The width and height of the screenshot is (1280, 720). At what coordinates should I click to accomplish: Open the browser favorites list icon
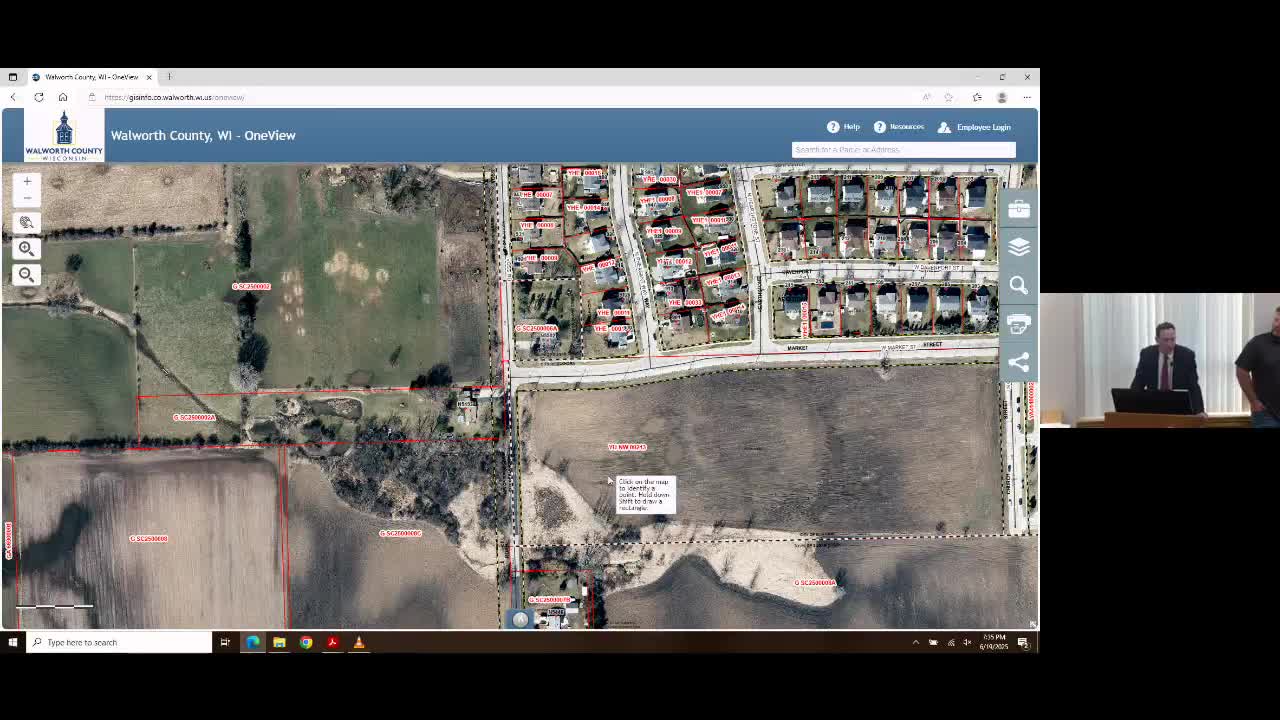click(977, 97)
